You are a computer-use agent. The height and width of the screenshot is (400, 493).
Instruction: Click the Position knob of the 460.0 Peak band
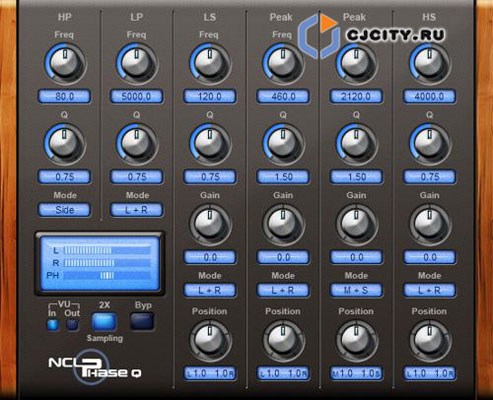[283, 340]
